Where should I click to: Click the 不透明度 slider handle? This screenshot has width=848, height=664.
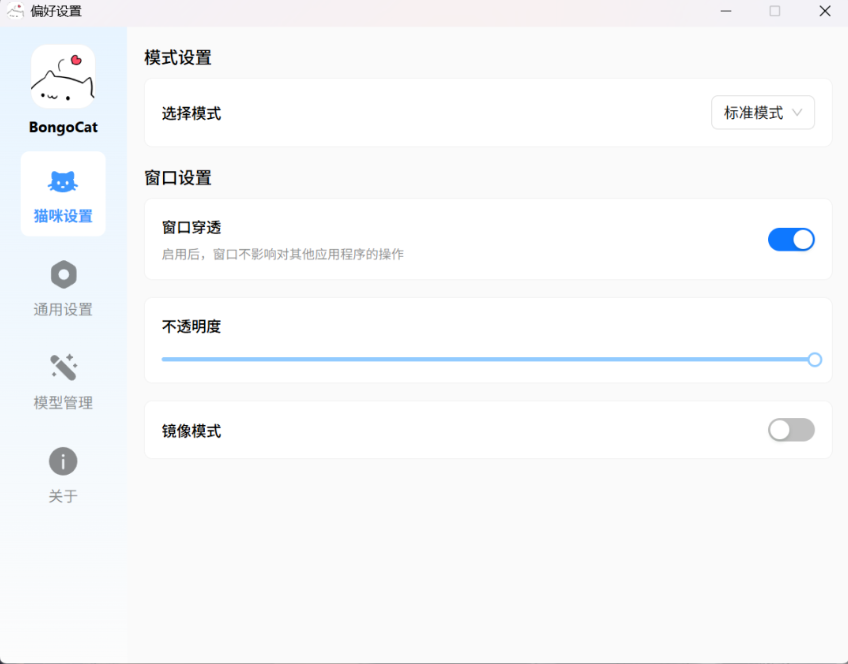[x=814, y=360]
